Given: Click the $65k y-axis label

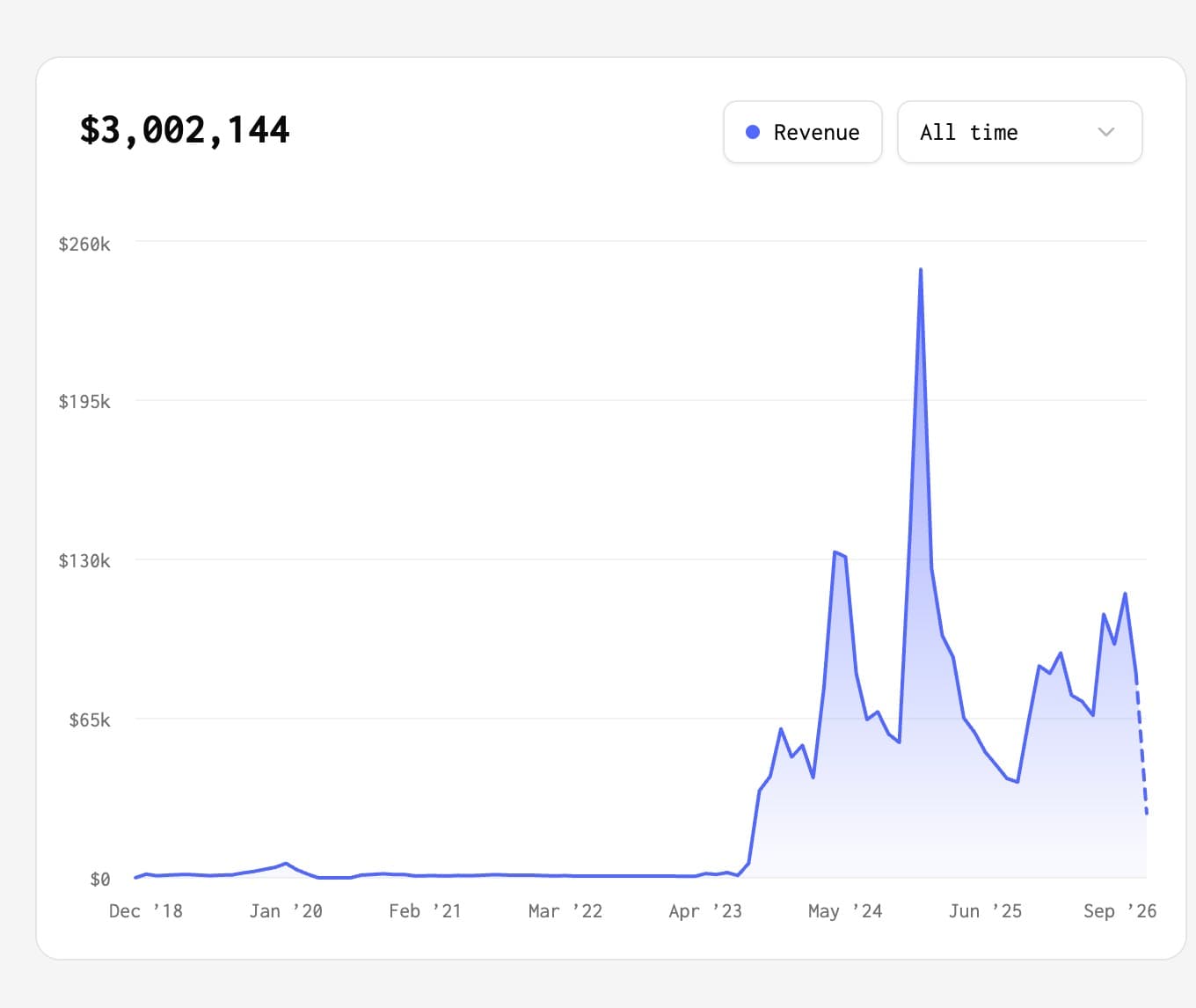Looking at the screenshot, I should 90,720.
